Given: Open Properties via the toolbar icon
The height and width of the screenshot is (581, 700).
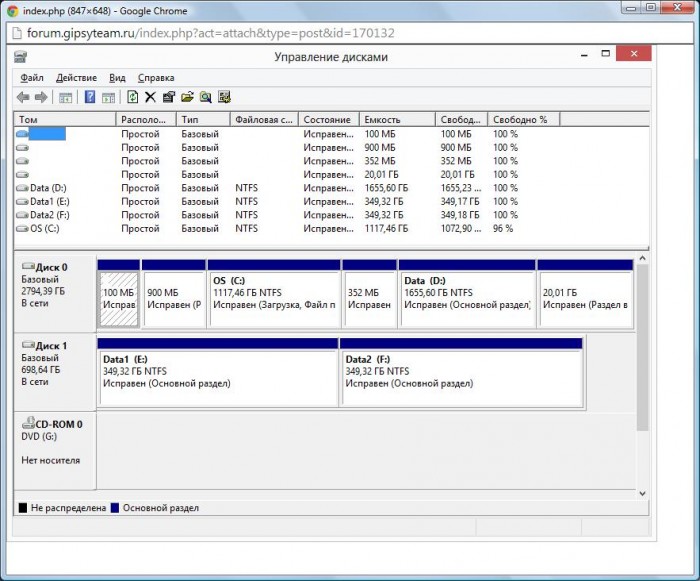Looking at the screenshot, I should 168,97.
